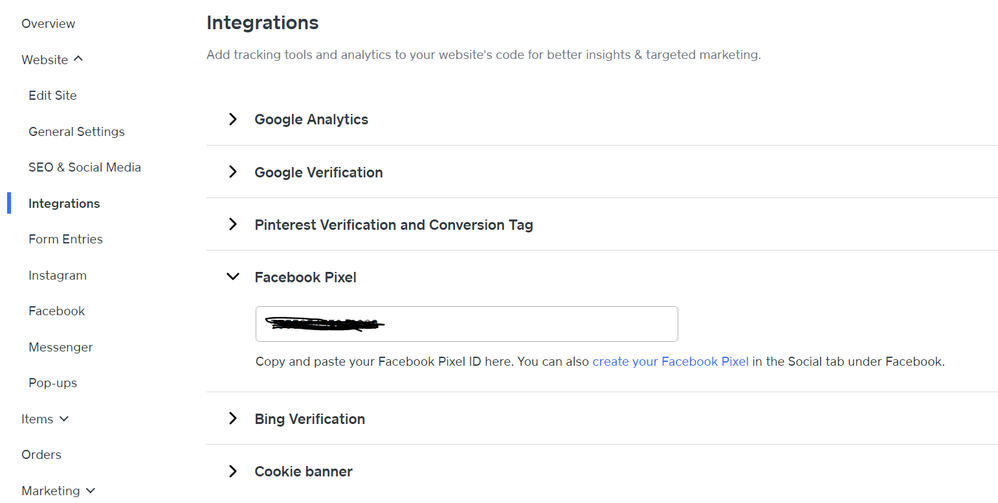The image size is (998, 503).
Task: Open the Messenger sidebar item
Action: click(60, 348)
